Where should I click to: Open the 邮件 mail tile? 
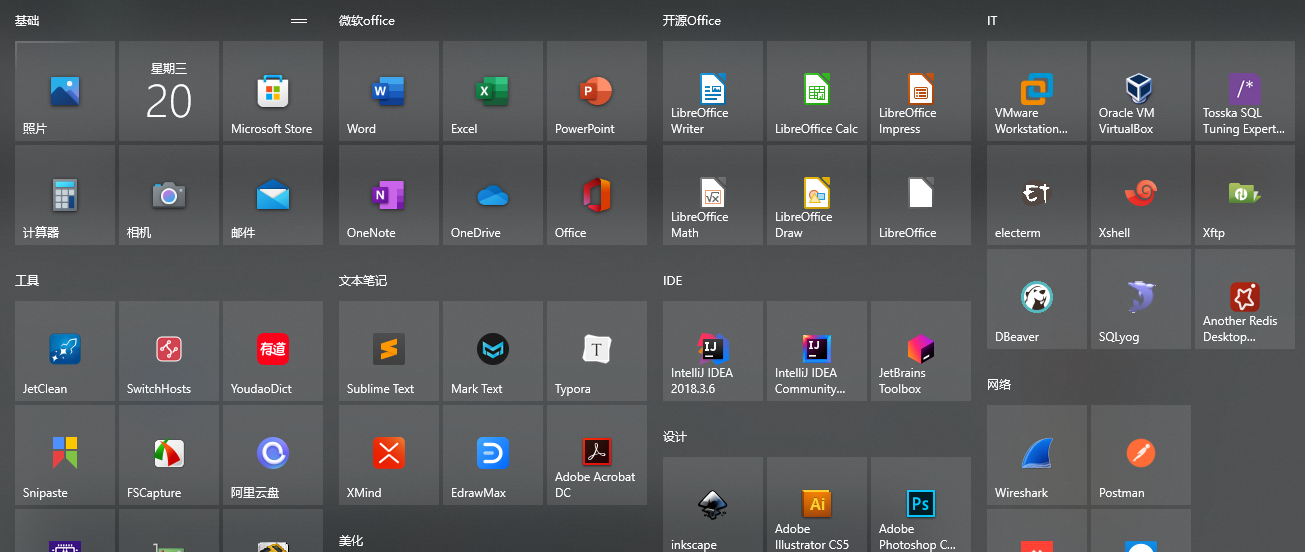tap(273, 195)
